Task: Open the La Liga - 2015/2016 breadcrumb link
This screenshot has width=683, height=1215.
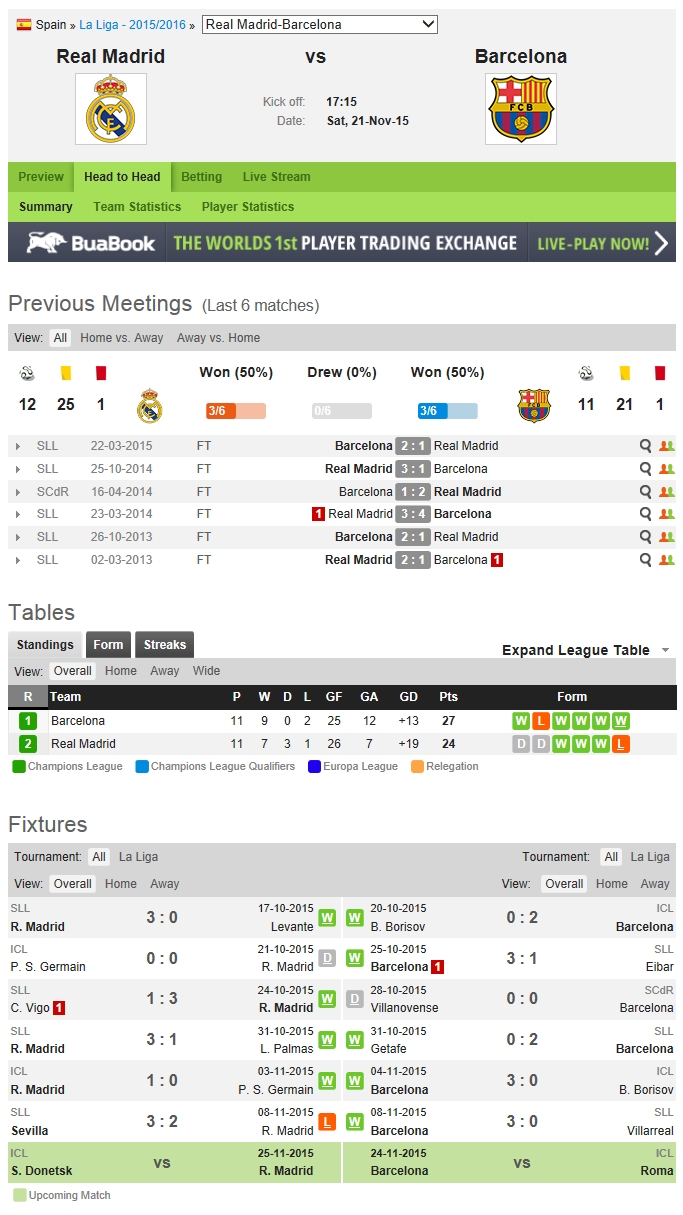Action: click(133, 25)
